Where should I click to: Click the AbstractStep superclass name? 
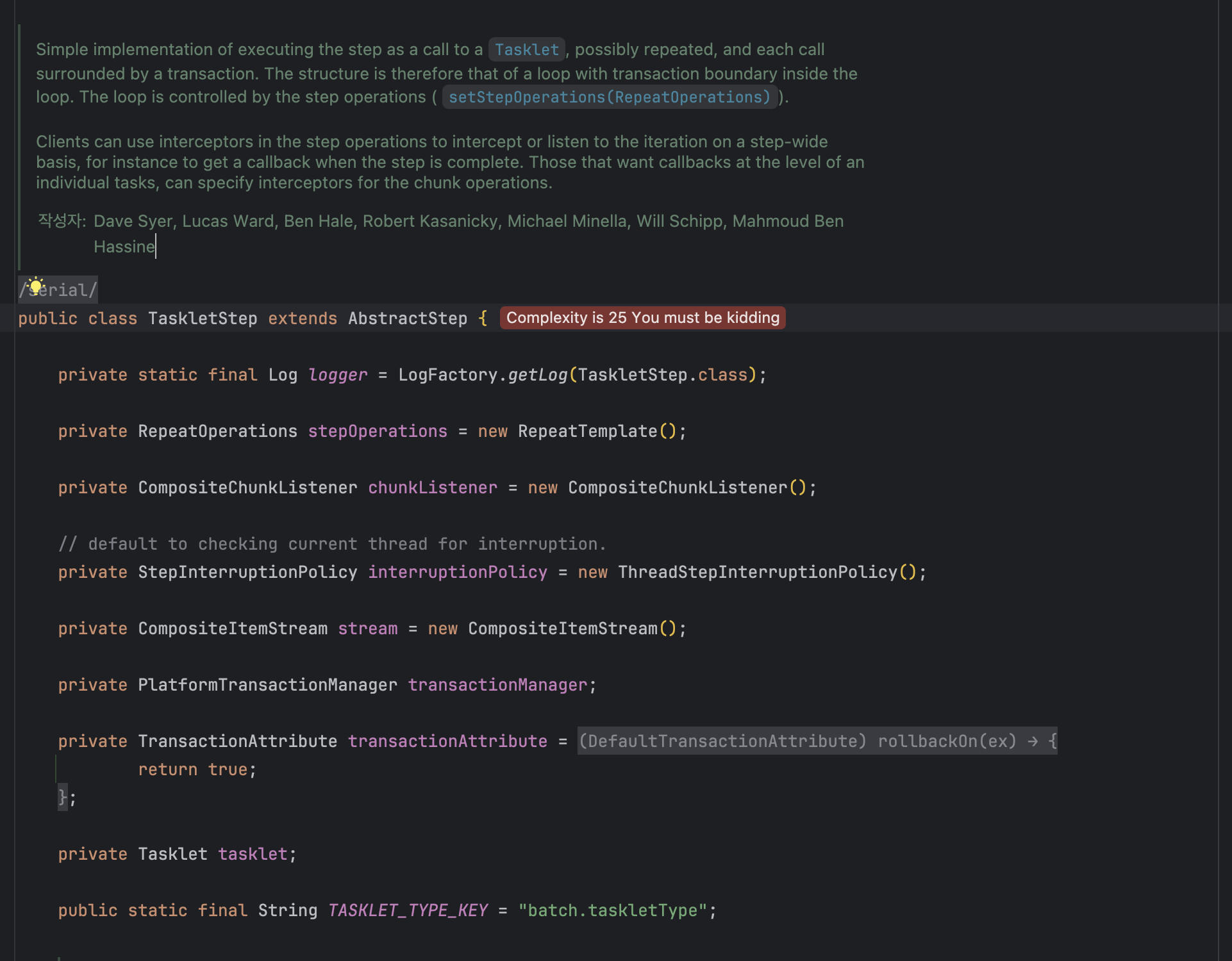tap(408, 318)
